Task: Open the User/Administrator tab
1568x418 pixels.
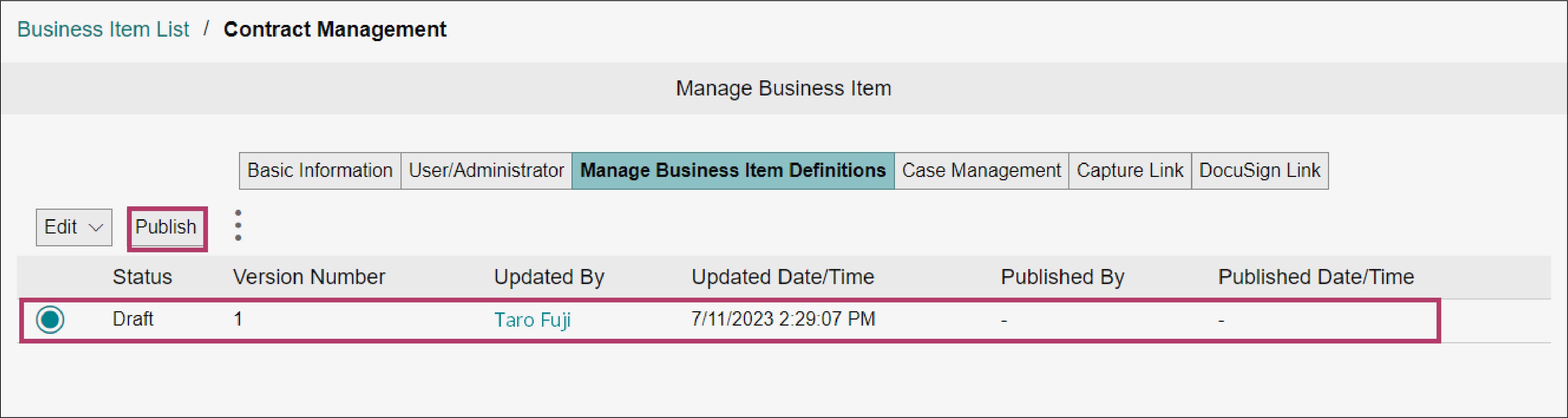Action: click(x=486, y=171)
